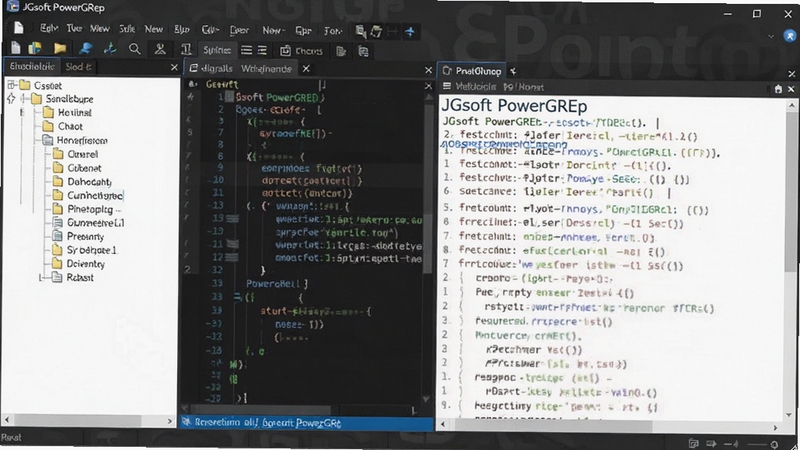Open the Tve menu

(74, 29)
